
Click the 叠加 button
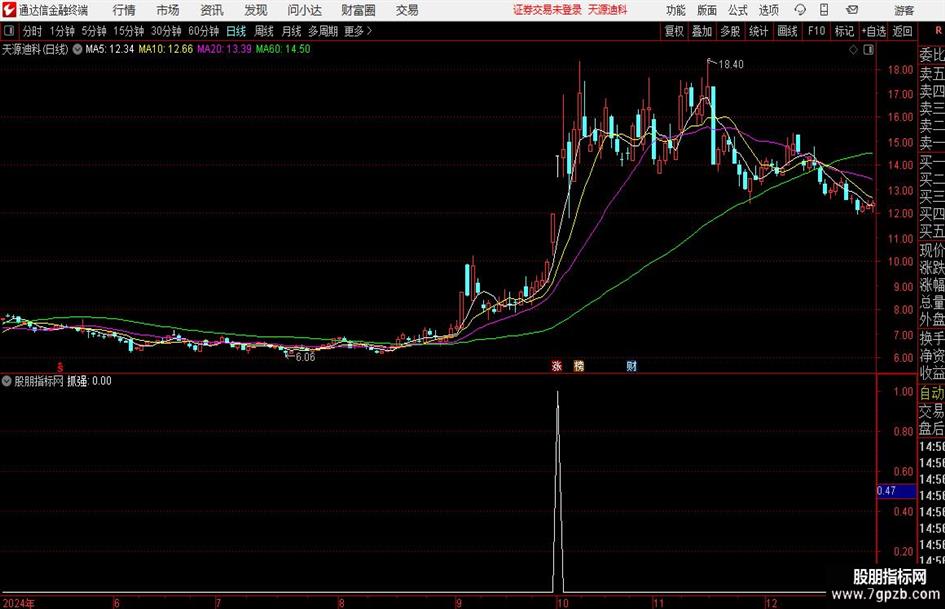[x=702, y=31]
